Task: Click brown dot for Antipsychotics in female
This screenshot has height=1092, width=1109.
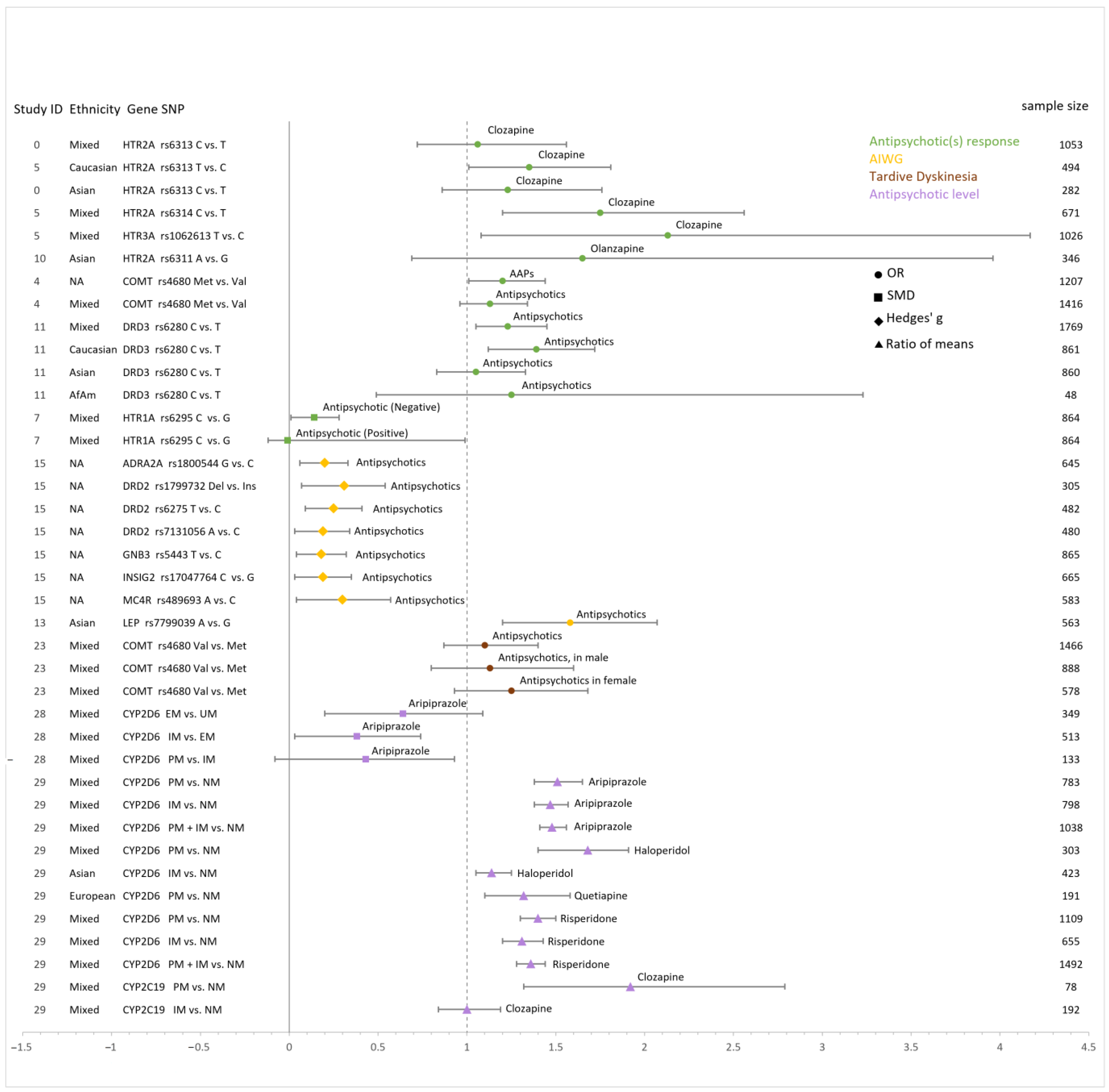Action: pos(511,691)
